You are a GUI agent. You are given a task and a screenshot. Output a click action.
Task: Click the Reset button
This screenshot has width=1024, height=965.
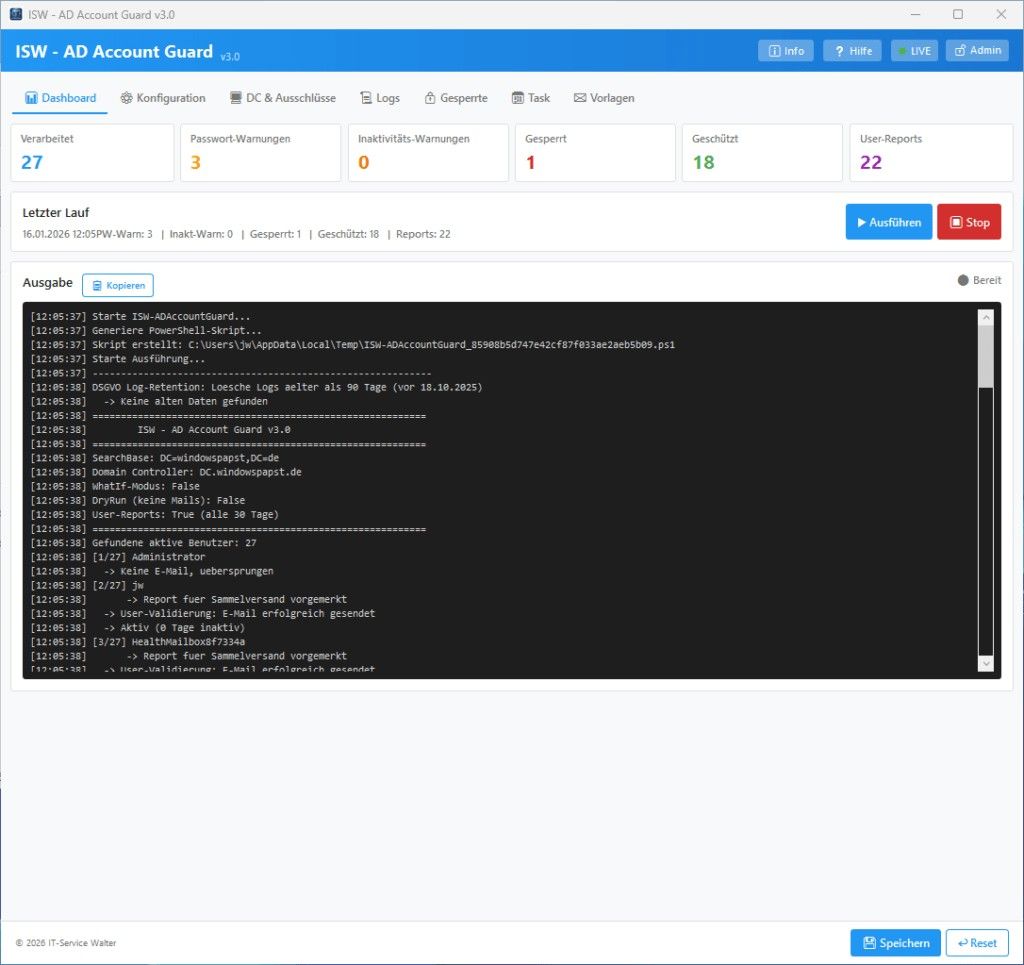(977, 943)
